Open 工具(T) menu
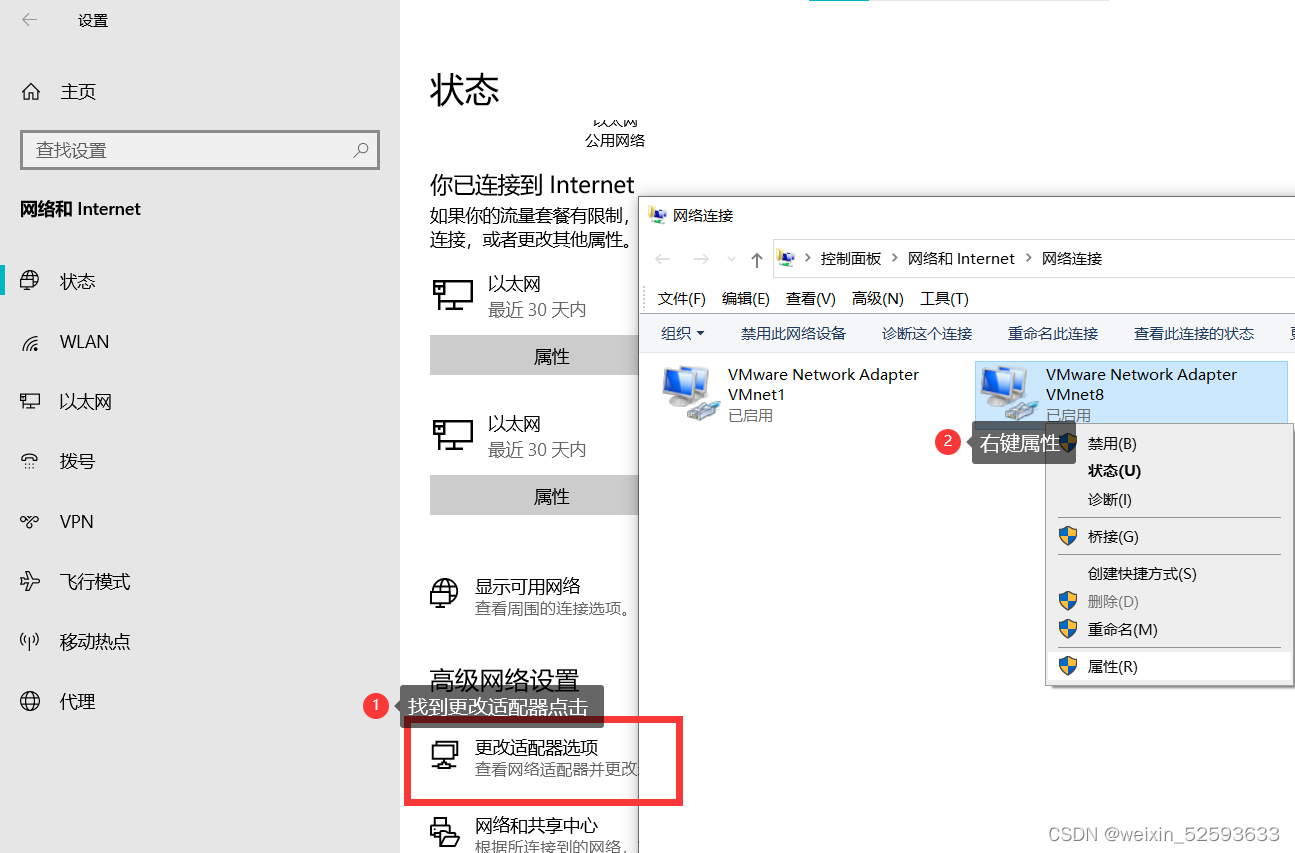Image resolution: width=1295 pixels, height=853 pixels. pyautogui.click(x=945, y=298)
